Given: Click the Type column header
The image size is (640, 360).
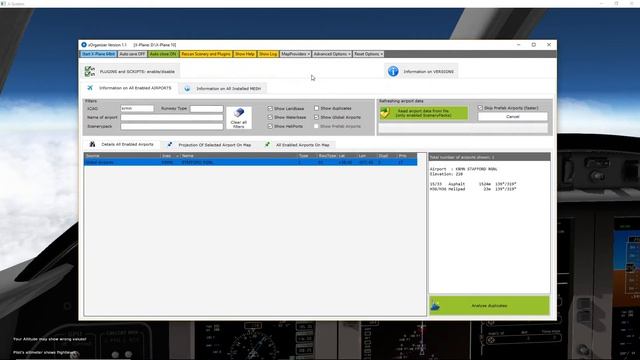Looking at the screenshot, I should click(307, 156).
